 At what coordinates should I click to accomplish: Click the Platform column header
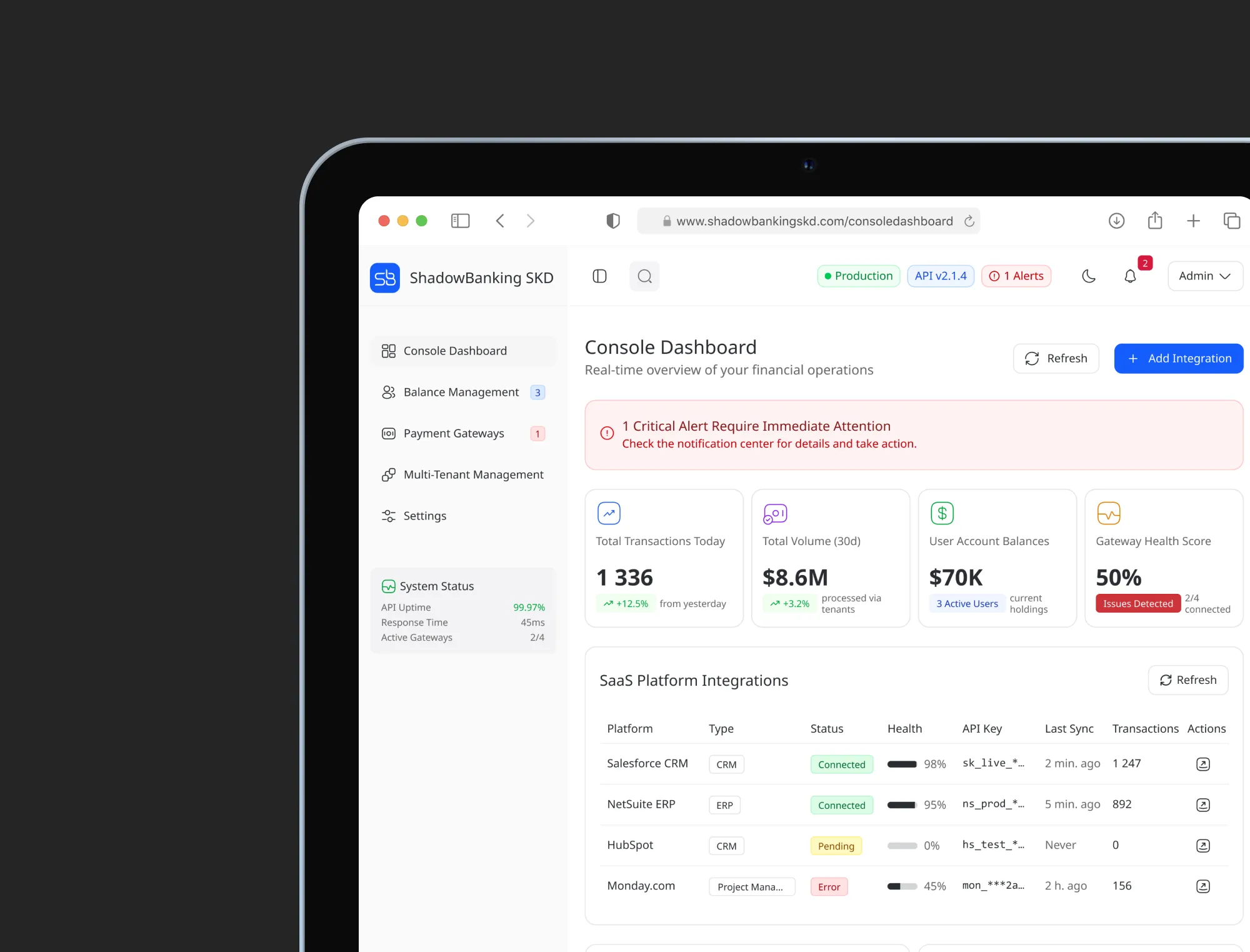click(x=629, y=728)
